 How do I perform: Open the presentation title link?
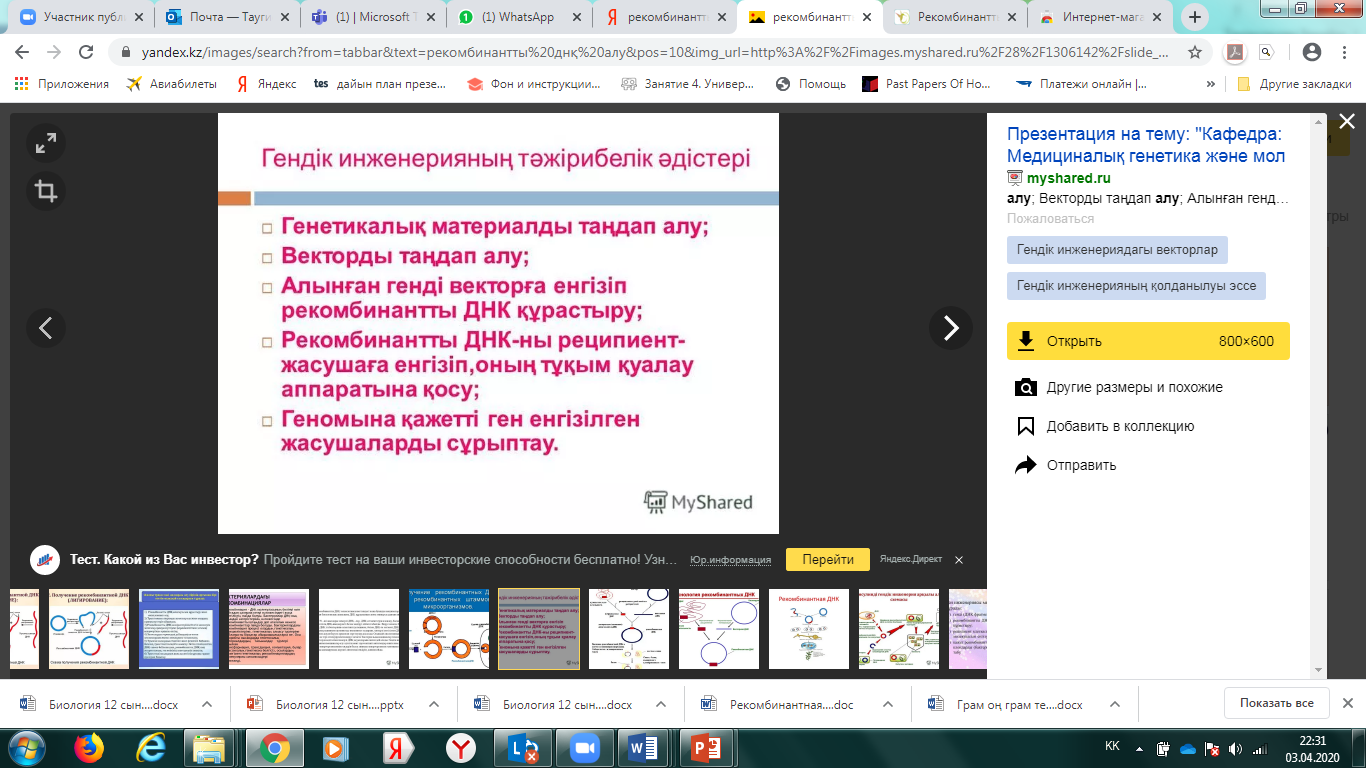1146,145
